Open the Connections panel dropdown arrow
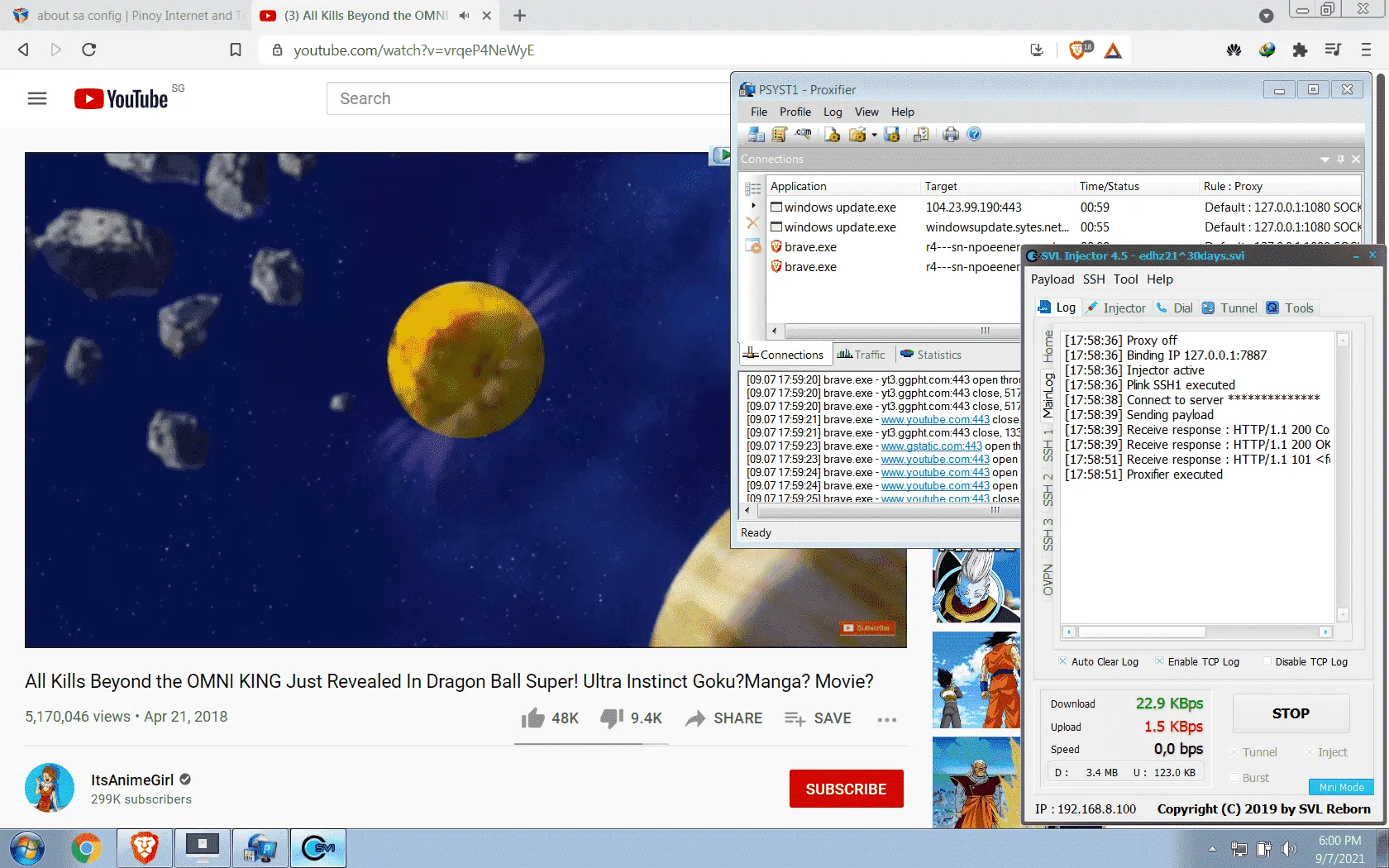This screenshot has width=1389, height=868. [1325, 159]
